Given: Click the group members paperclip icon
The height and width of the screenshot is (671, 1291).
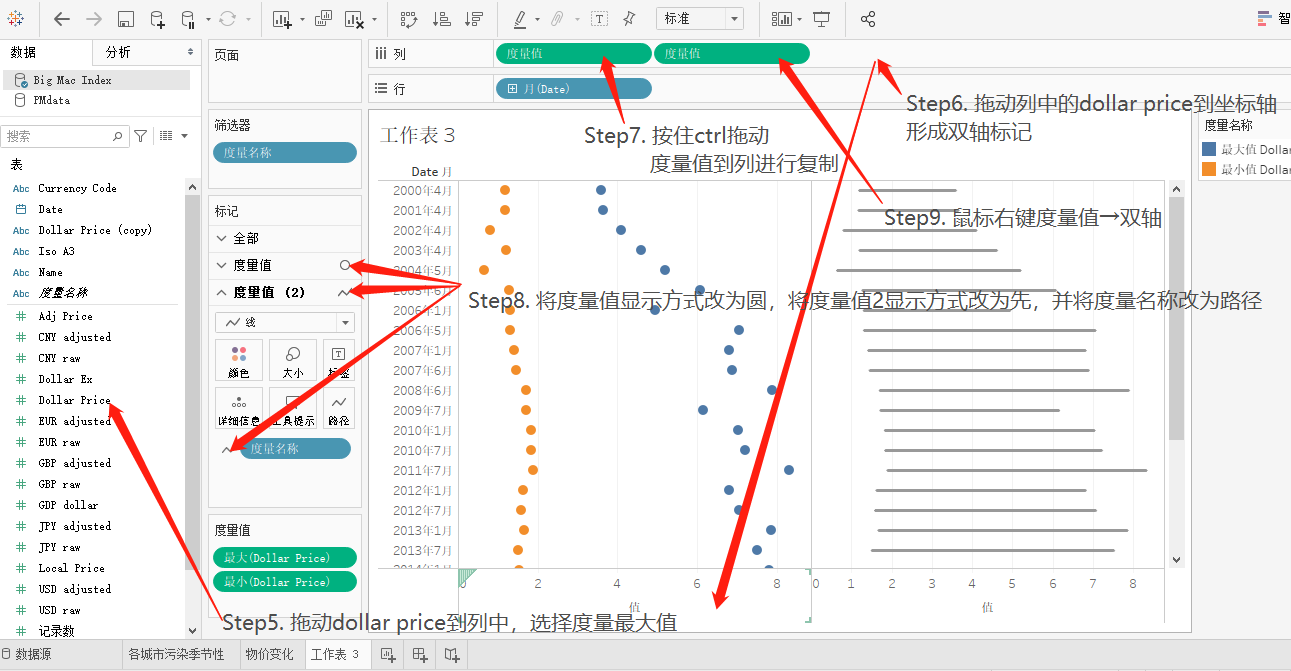Looking at the screenshot, I should coord(557,19).
